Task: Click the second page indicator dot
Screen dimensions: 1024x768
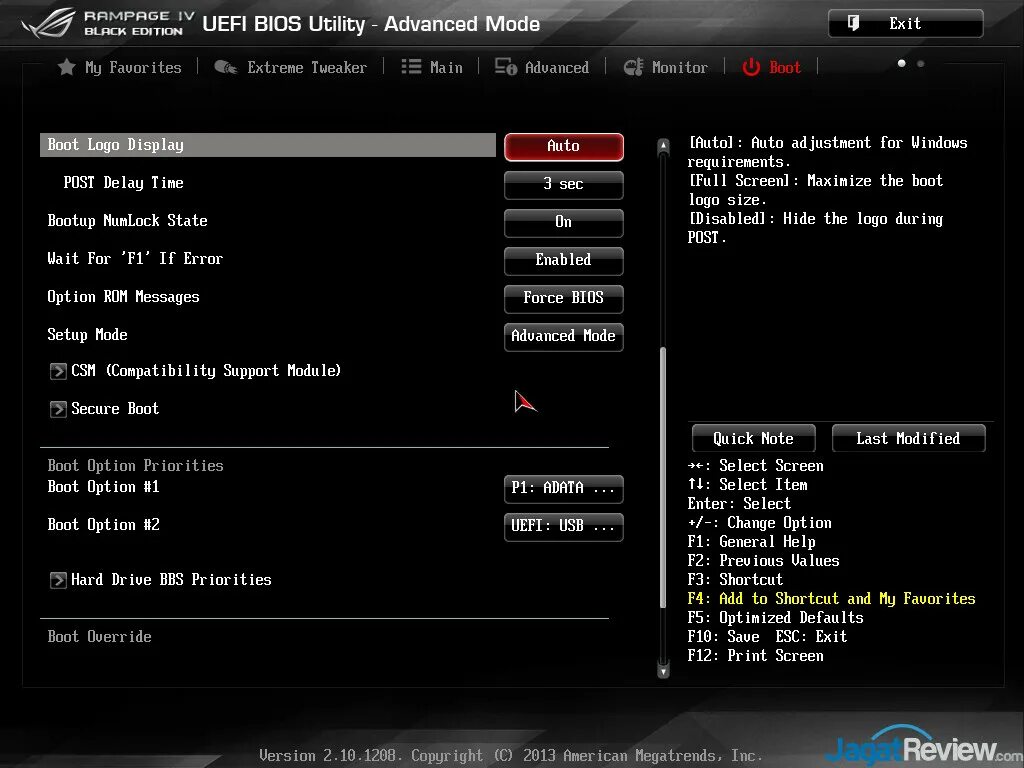Action: click(921, 63)
